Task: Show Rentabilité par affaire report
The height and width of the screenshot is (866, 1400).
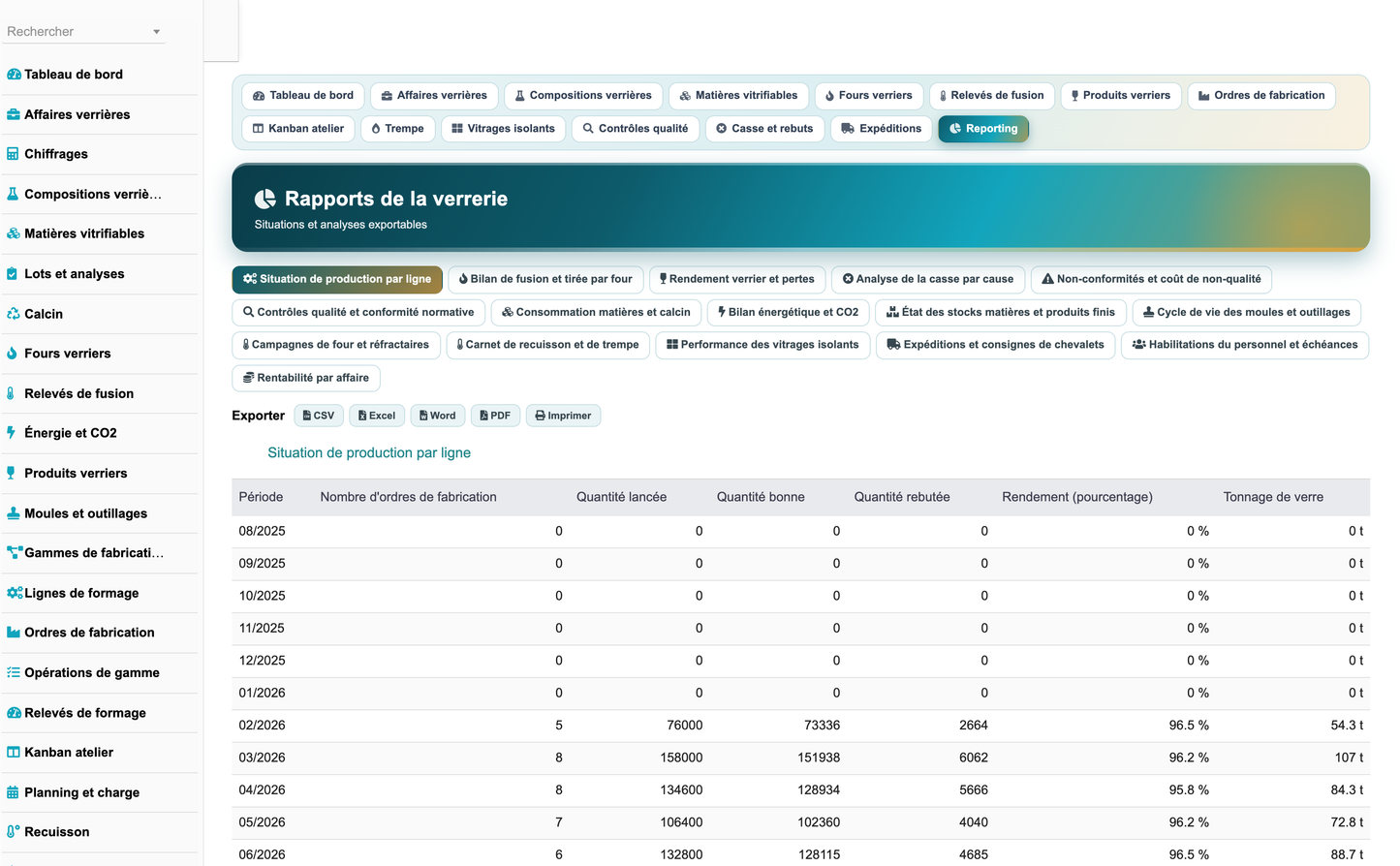Action: 306,378
